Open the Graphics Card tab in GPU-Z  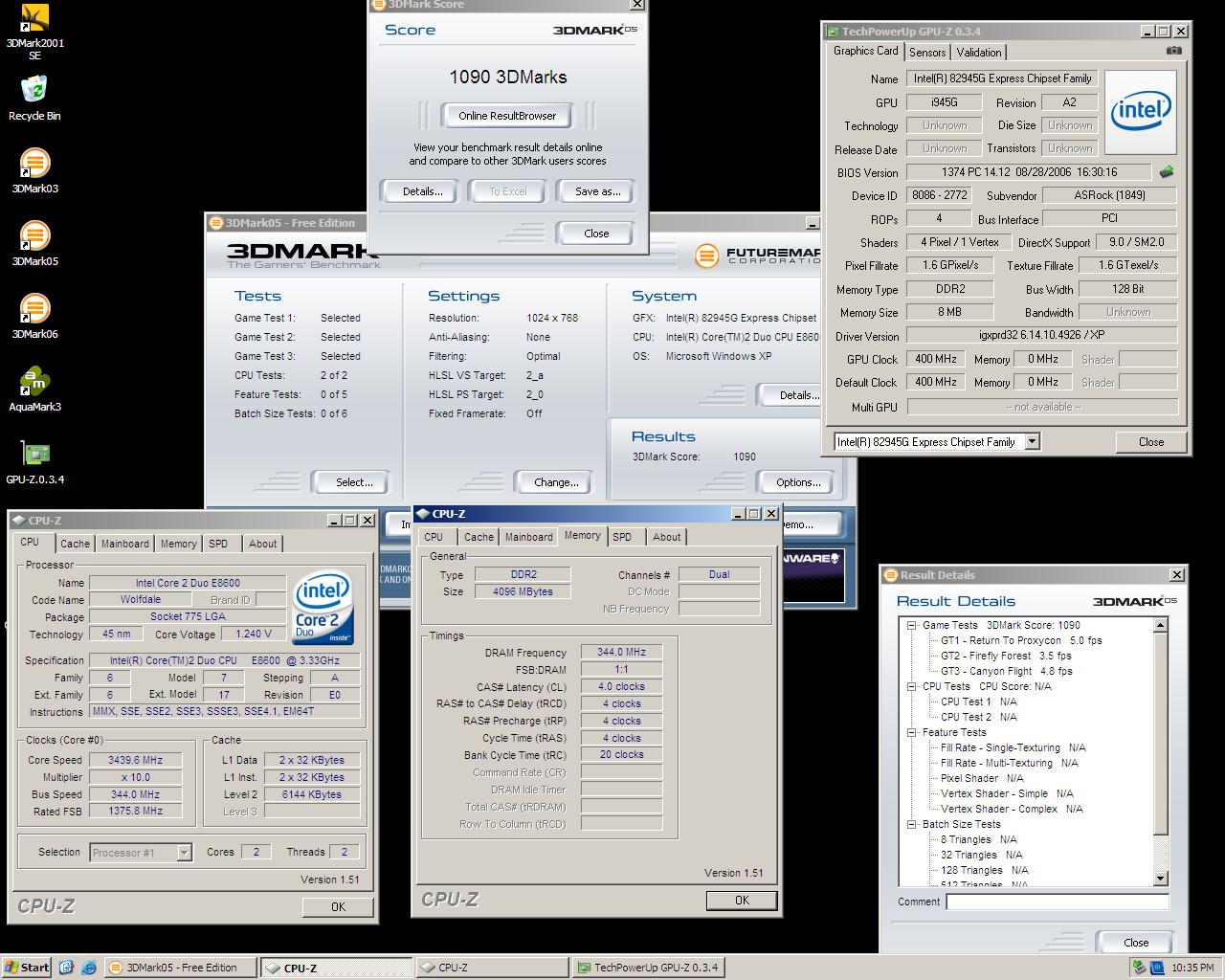click(x=866, y=51)
